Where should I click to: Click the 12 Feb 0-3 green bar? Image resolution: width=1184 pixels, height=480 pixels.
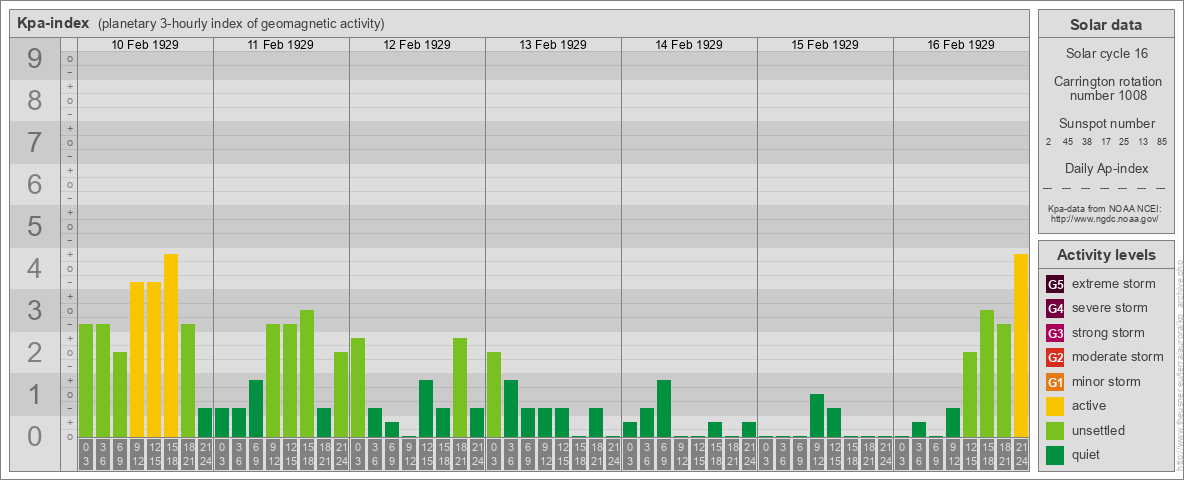point(358,387)
